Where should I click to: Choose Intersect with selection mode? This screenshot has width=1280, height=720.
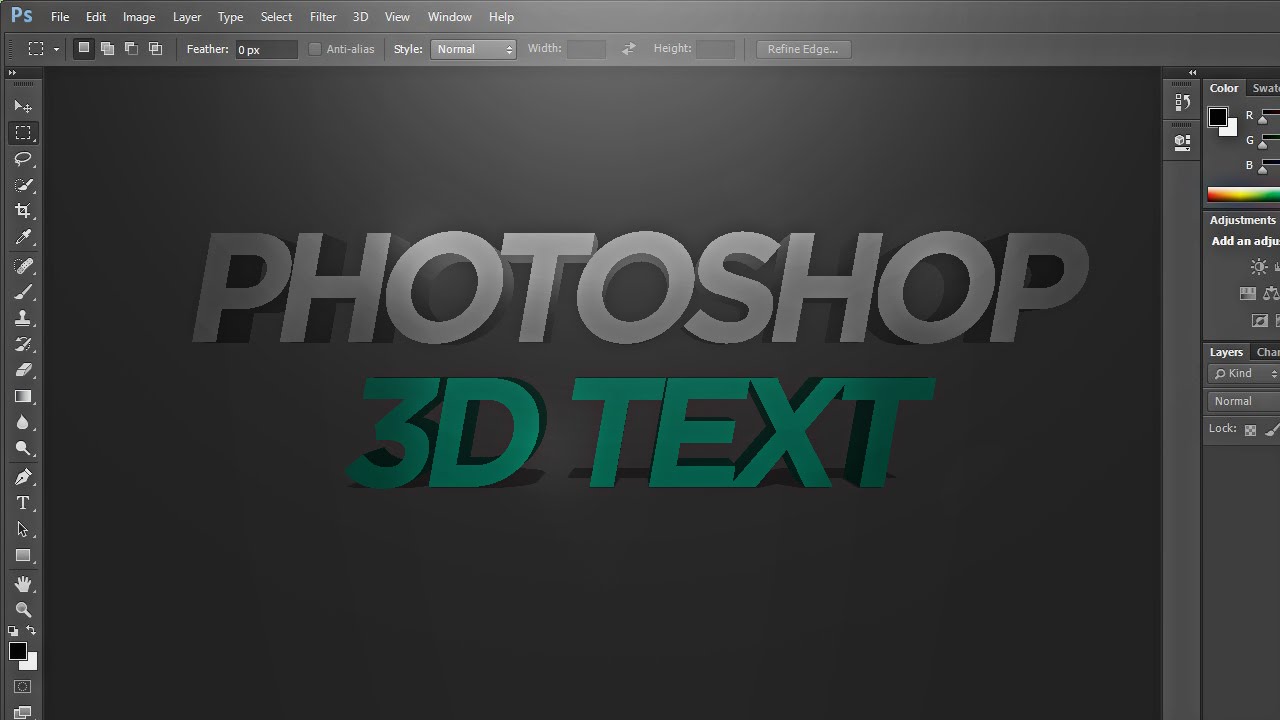(155, 48)
